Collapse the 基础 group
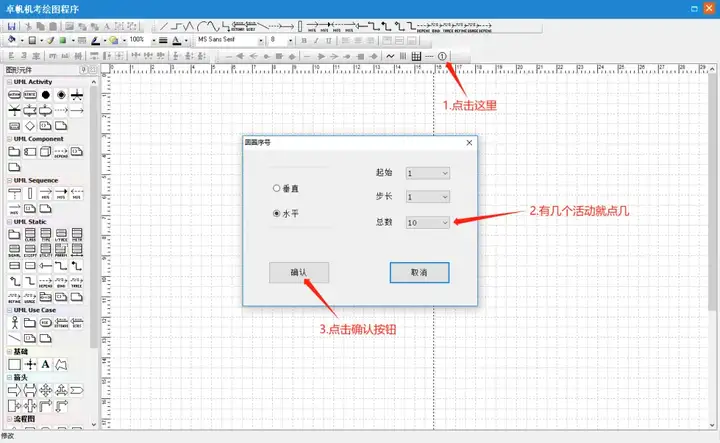 pos(9,352)
